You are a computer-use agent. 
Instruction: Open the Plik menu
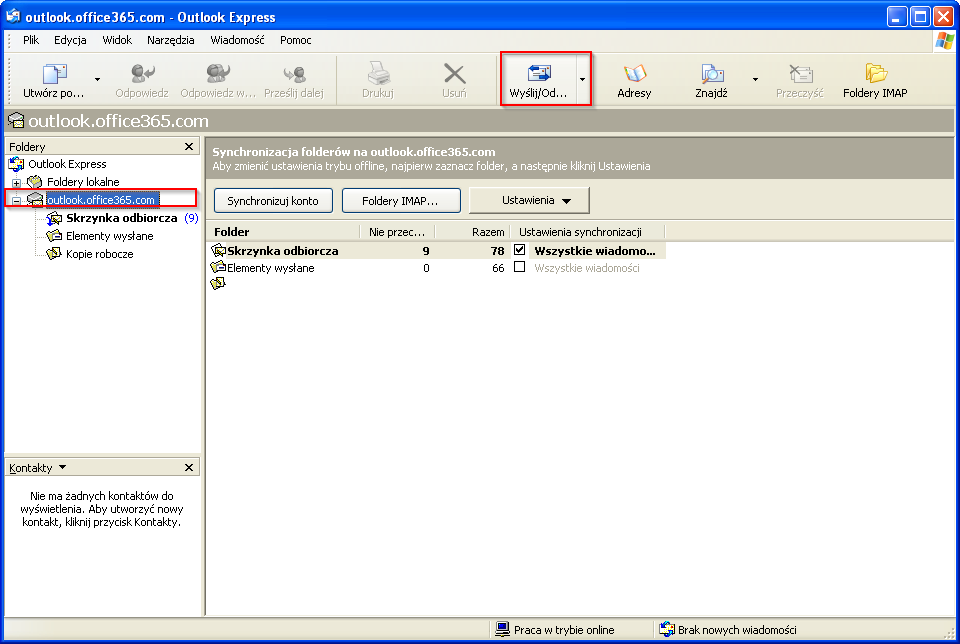pyautogui.click(x=31, y=40)
